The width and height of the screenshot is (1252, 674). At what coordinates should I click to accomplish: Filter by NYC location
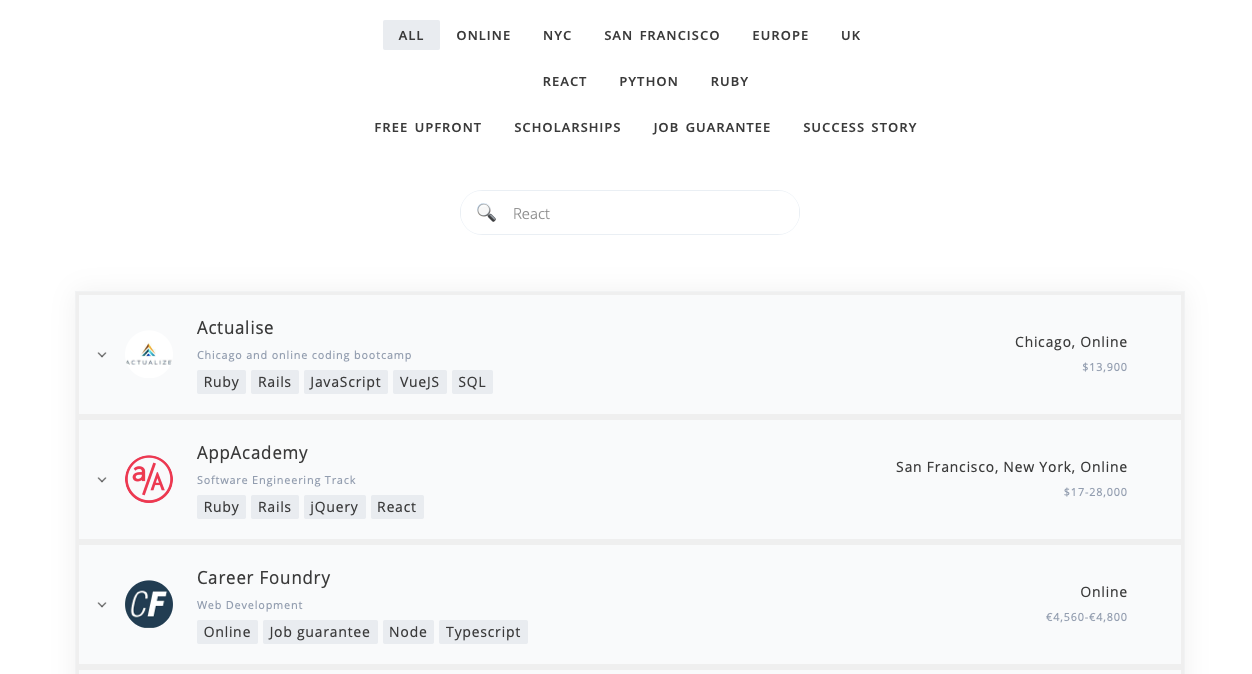(558, 35)
